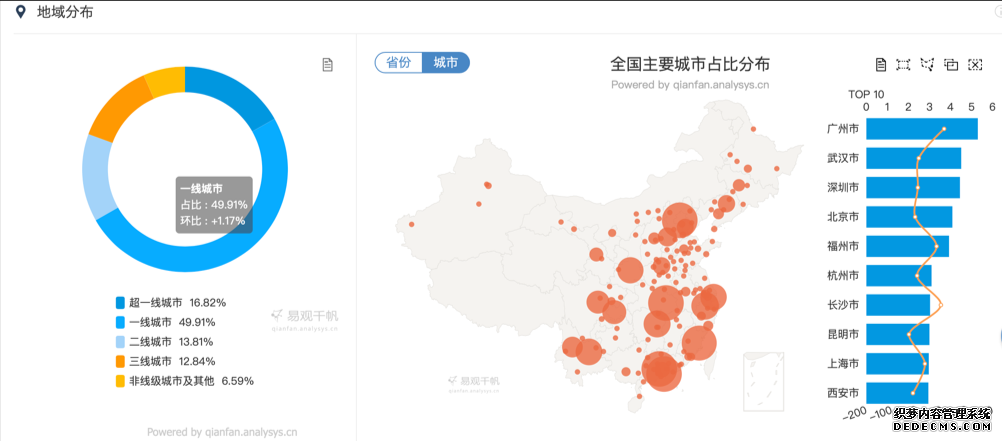The image size is (1002, 441).
Task: Click the 西安市 axis label
Action: [843, 392]
